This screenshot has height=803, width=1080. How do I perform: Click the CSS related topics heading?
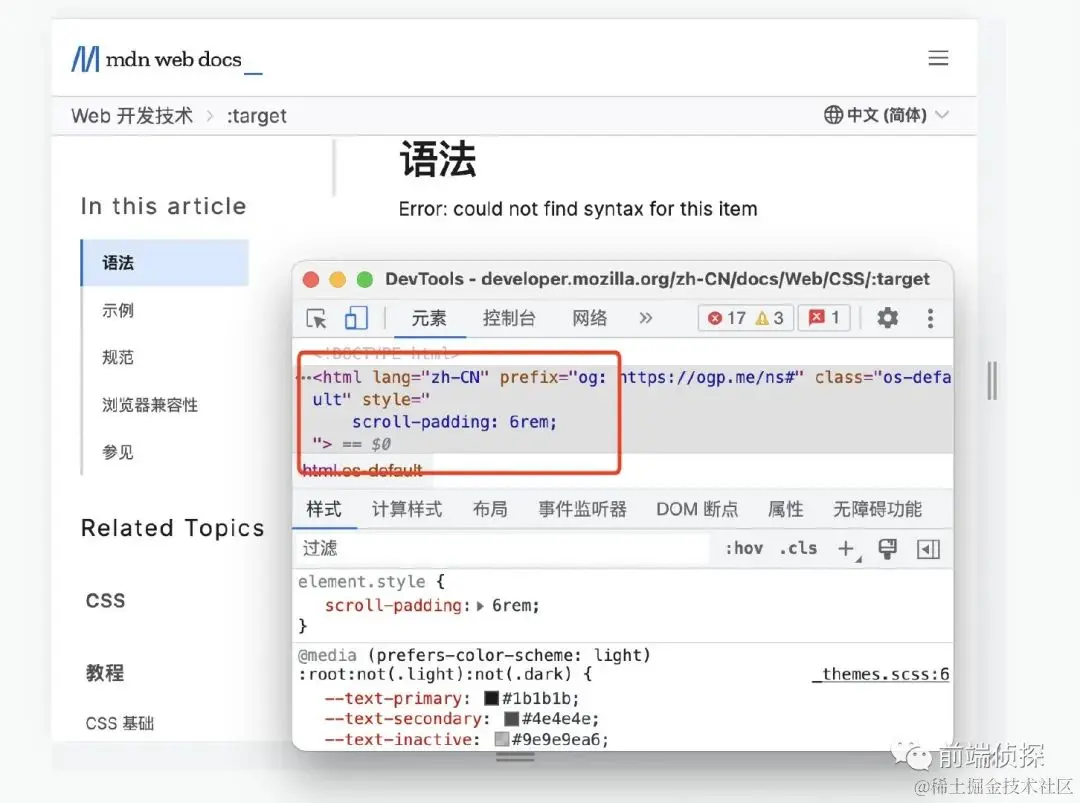[x=105, y=601]
